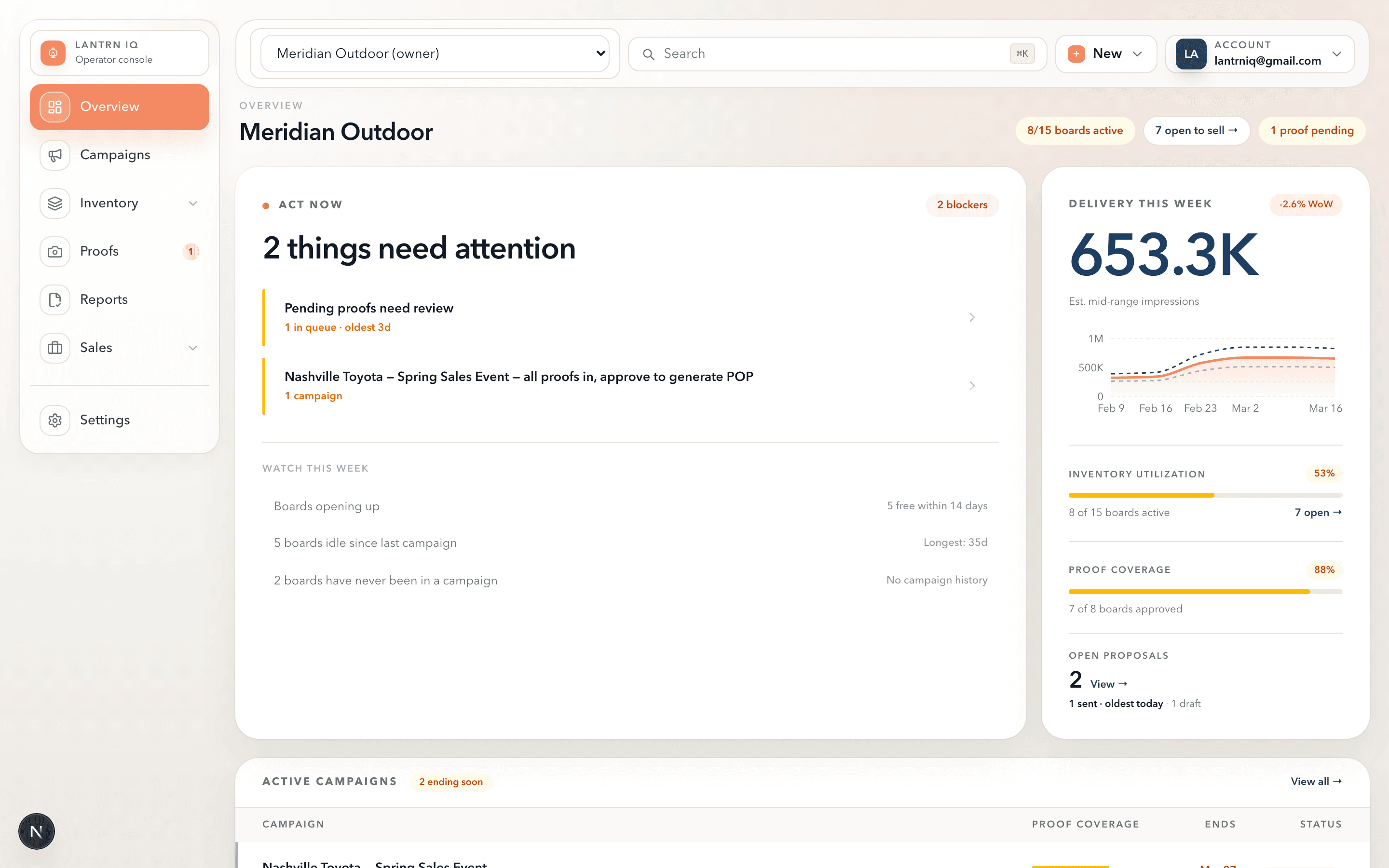Select the 1 proof pending badge
This screenshot has height=868, width=1389.
pos(1311,130)
